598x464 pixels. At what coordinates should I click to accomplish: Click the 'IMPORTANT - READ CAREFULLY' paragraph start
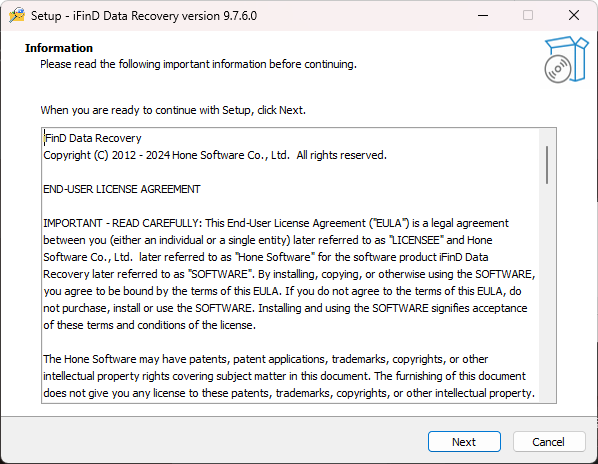tap(122, 223)
